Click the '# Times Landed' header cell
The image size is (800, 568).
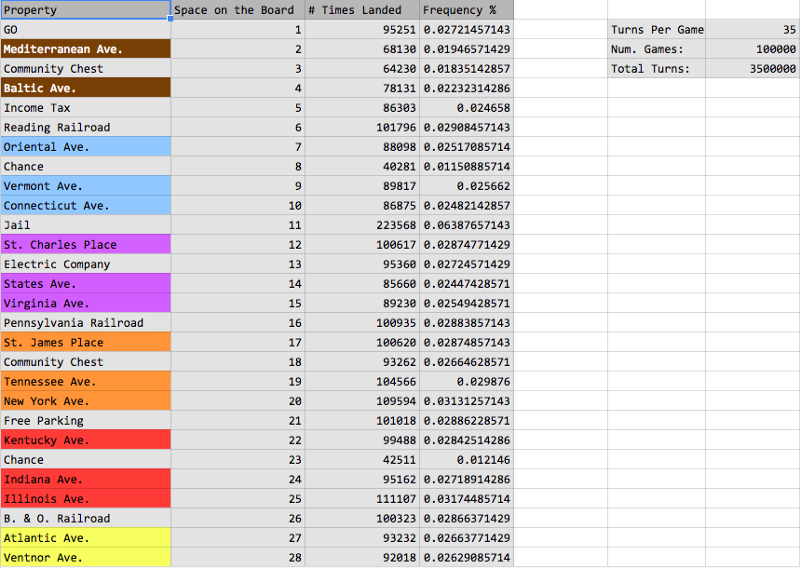point(363,10)
